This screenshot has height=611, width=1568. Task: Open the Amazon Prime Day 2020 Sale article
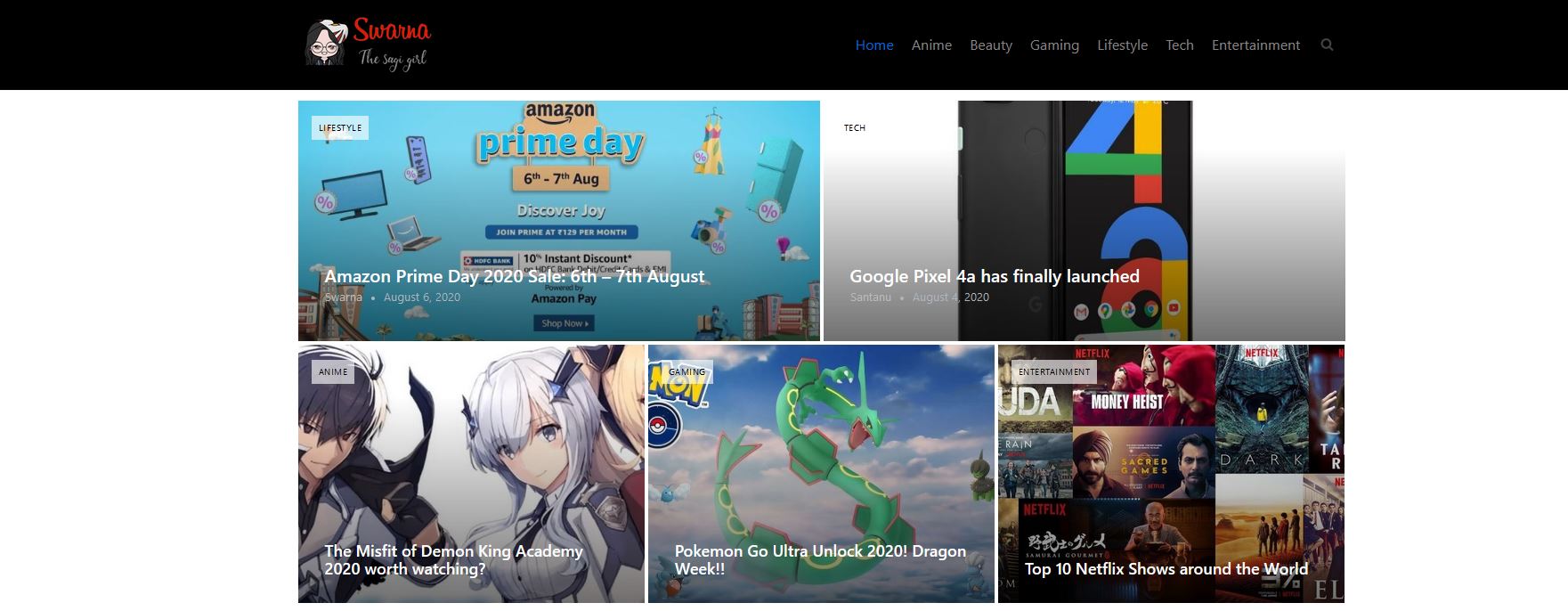click(x=515, y=276)
